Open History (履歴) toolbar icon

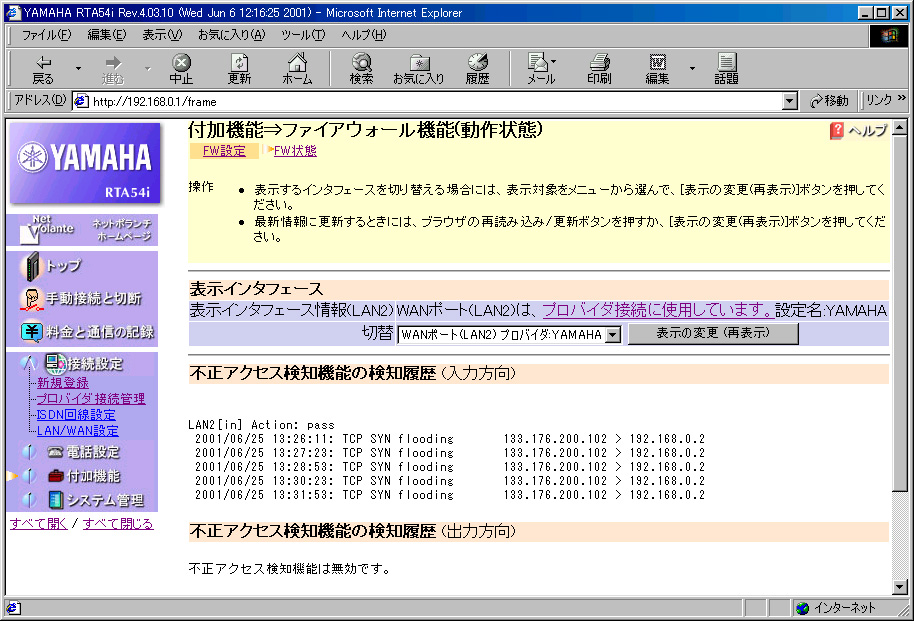(477, 68)
